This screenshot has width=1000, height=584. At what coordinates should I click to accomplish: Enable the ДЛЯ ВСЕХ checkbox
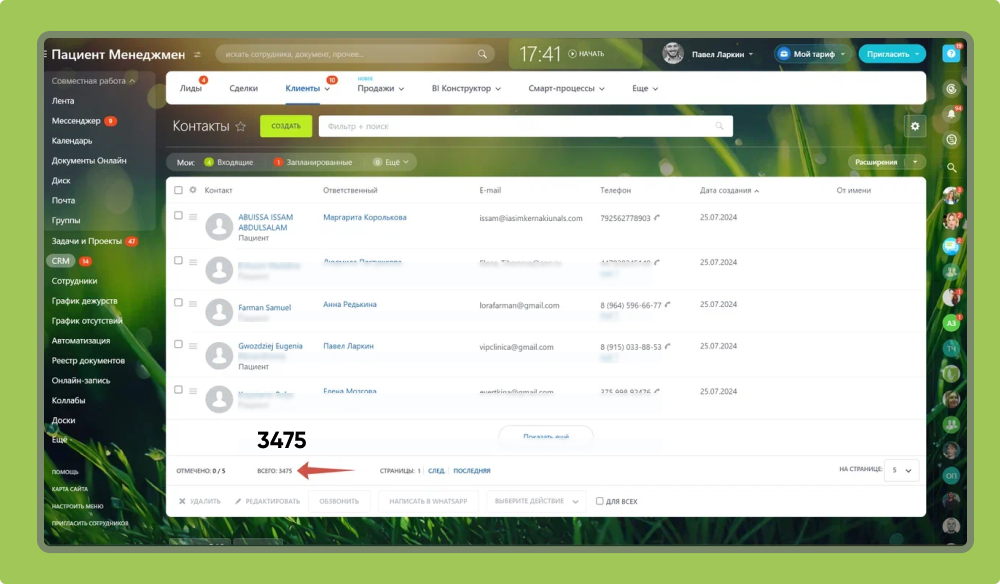[599, 501]
